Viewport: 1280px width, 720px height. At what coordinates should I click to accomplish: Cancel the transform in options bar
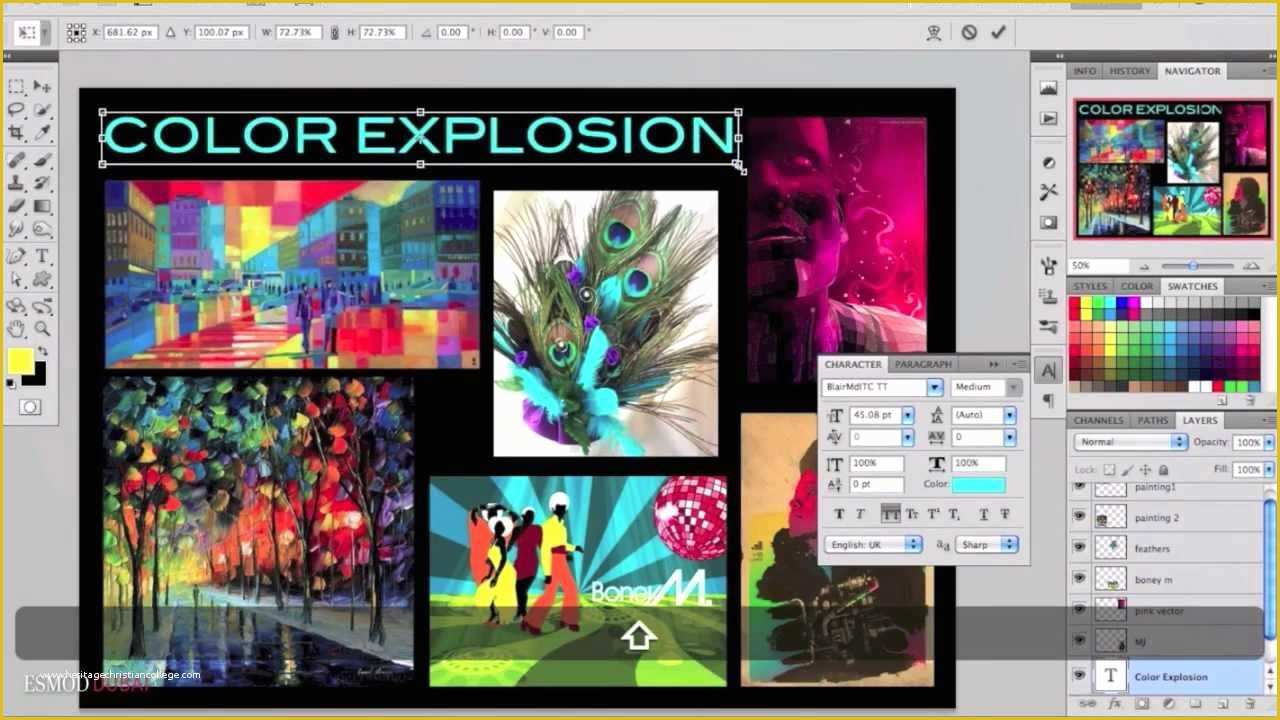[969, 32]
